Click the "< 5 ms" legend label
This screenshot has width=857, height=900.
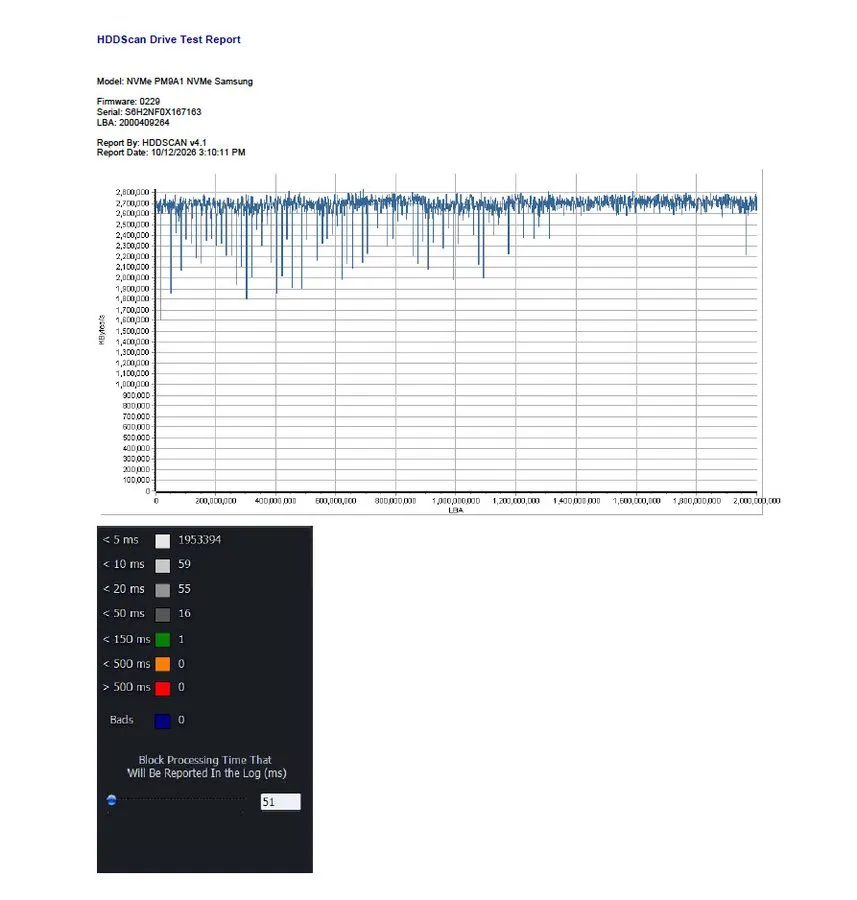tap(121, 540)
